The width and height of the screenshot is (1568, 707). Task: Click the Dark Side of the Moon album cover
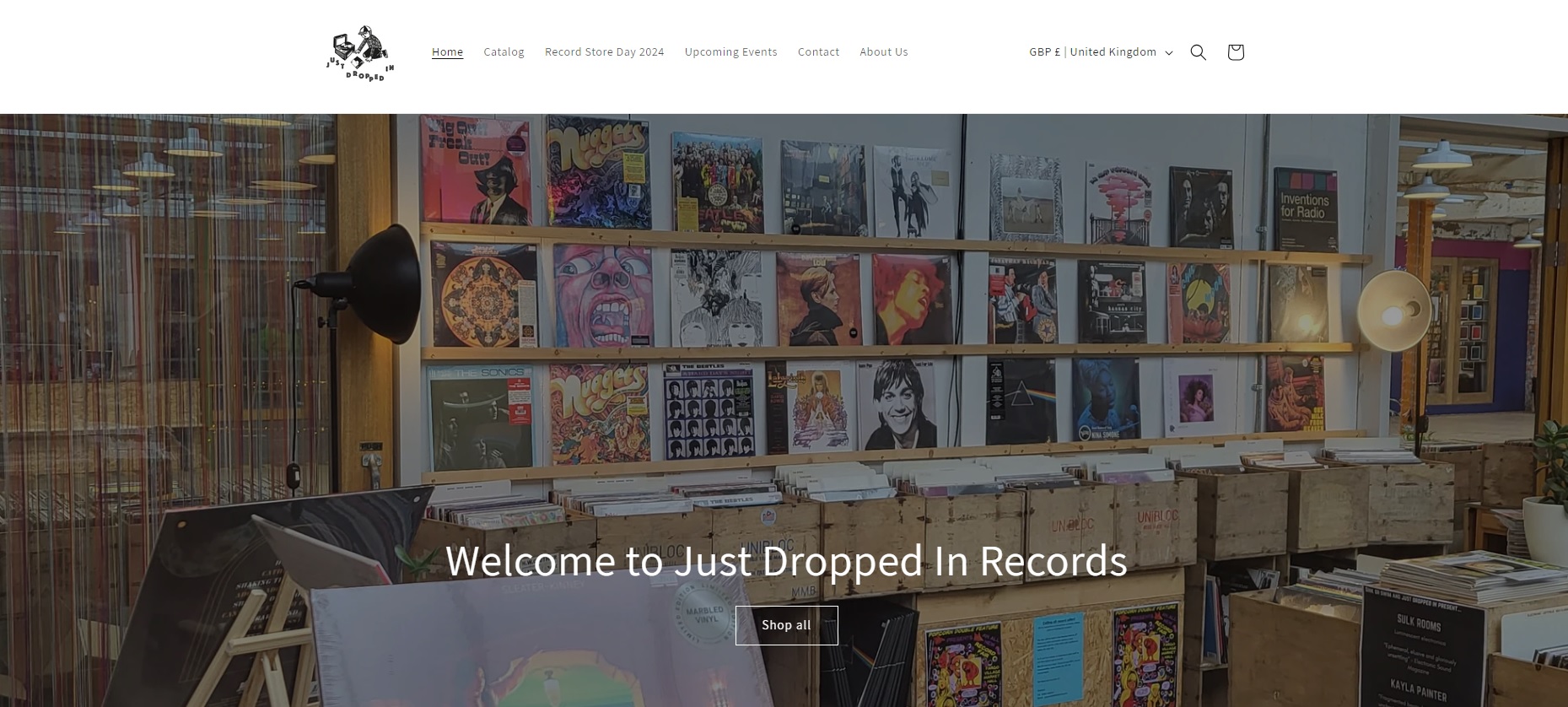pos(1021,401)
